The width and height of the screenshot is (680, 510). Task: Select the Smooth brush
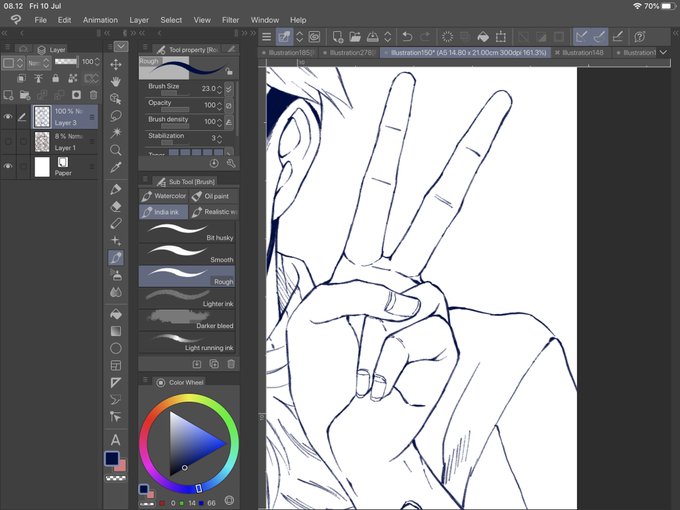click(x=187, y=254)
